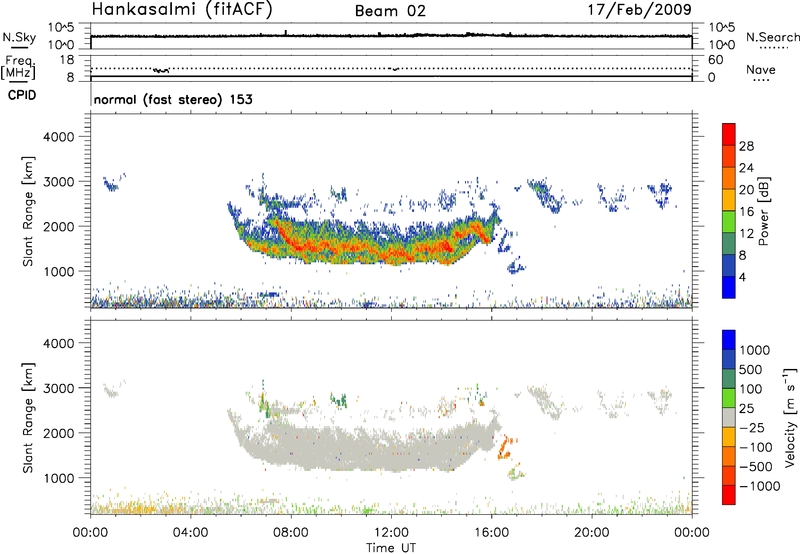Click the '04:00' time axis tick label
This screenshot has width=800, height=554.
click(x=190, y=533)
